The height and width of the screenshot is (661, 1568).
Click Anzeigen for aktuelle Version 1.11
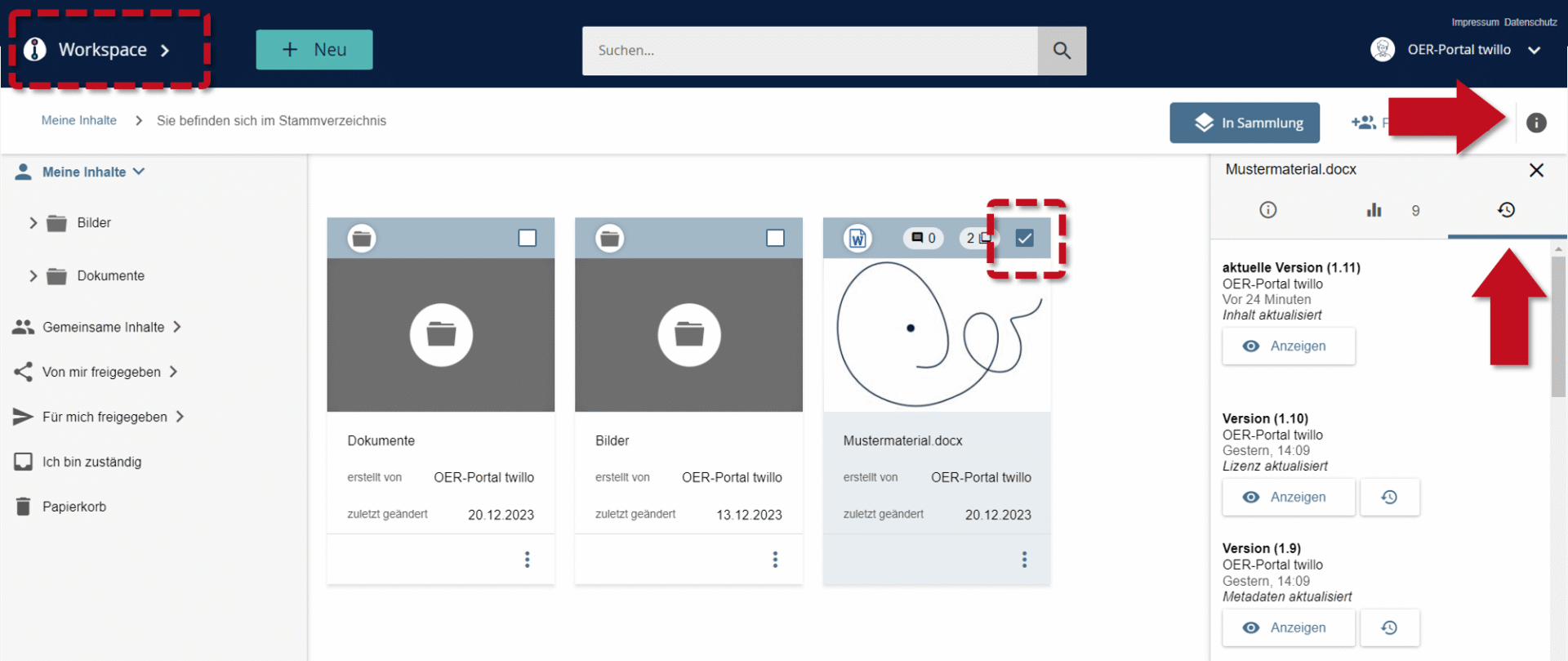[1289, 346]
